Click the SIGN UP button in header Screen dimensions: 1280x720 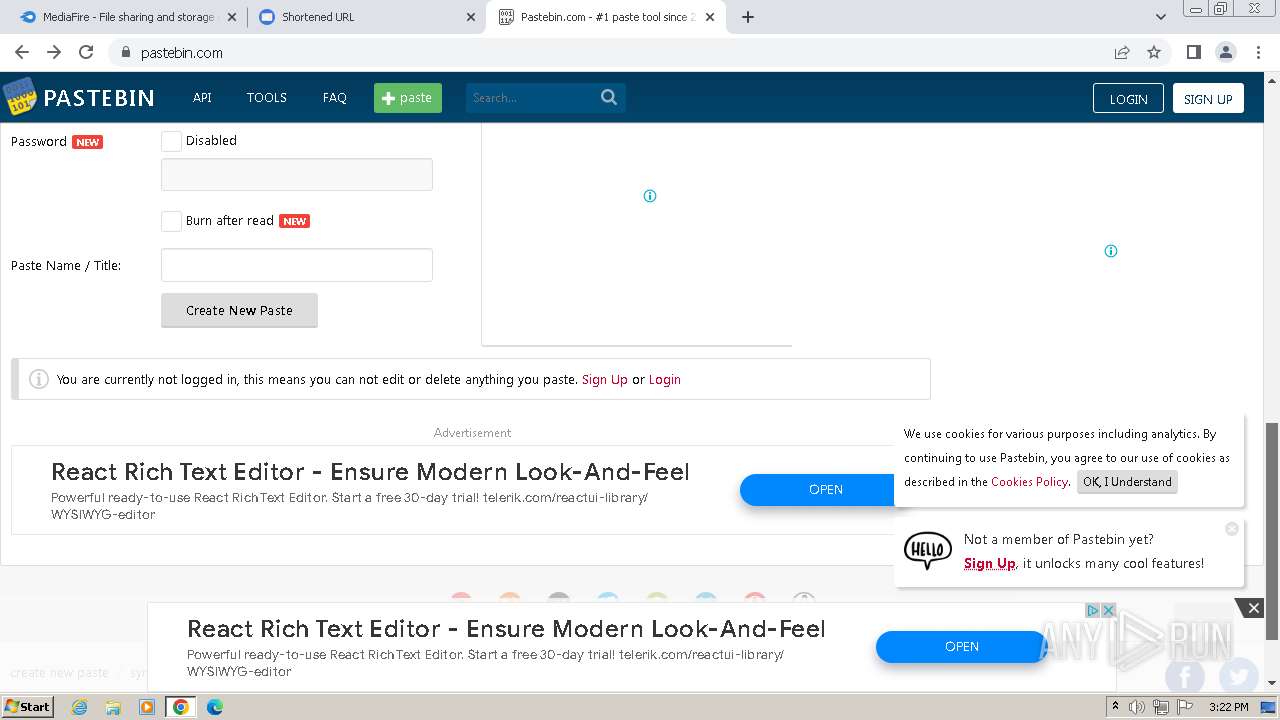pos(1208,98)
